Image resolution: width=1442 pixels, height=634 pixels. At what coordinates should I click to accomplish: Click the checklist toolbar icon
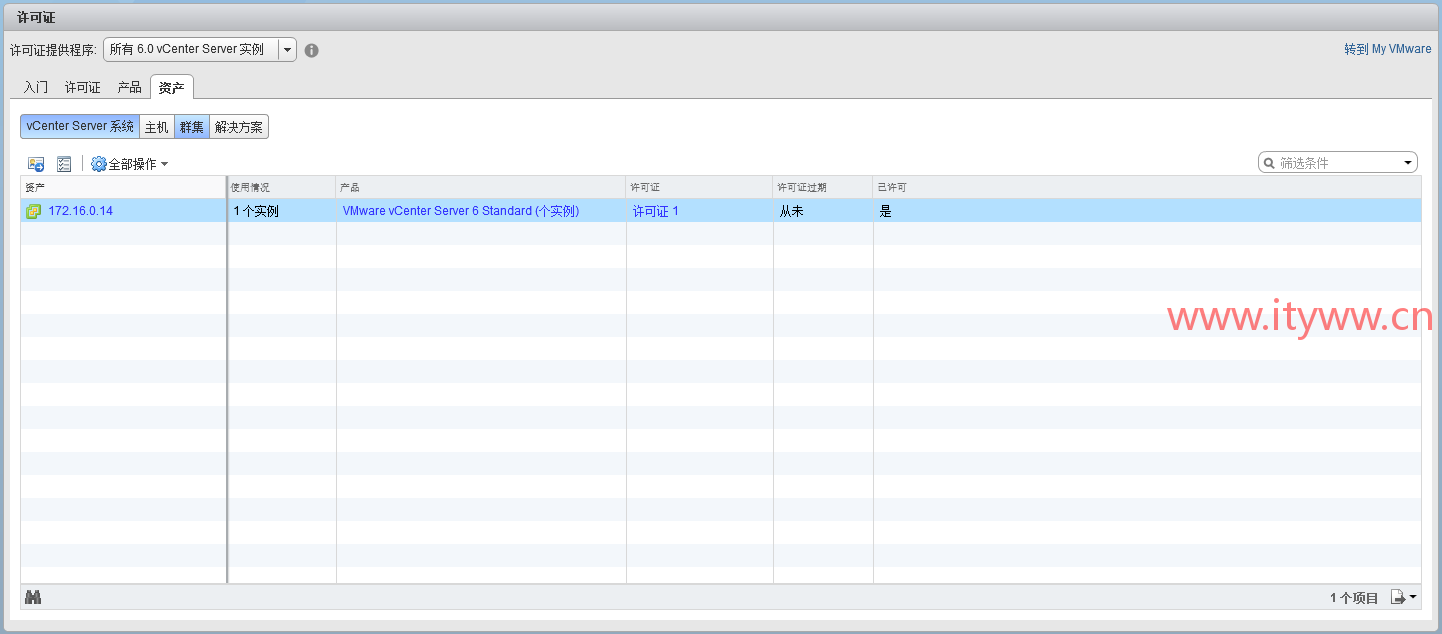click(x=64, y=164)
